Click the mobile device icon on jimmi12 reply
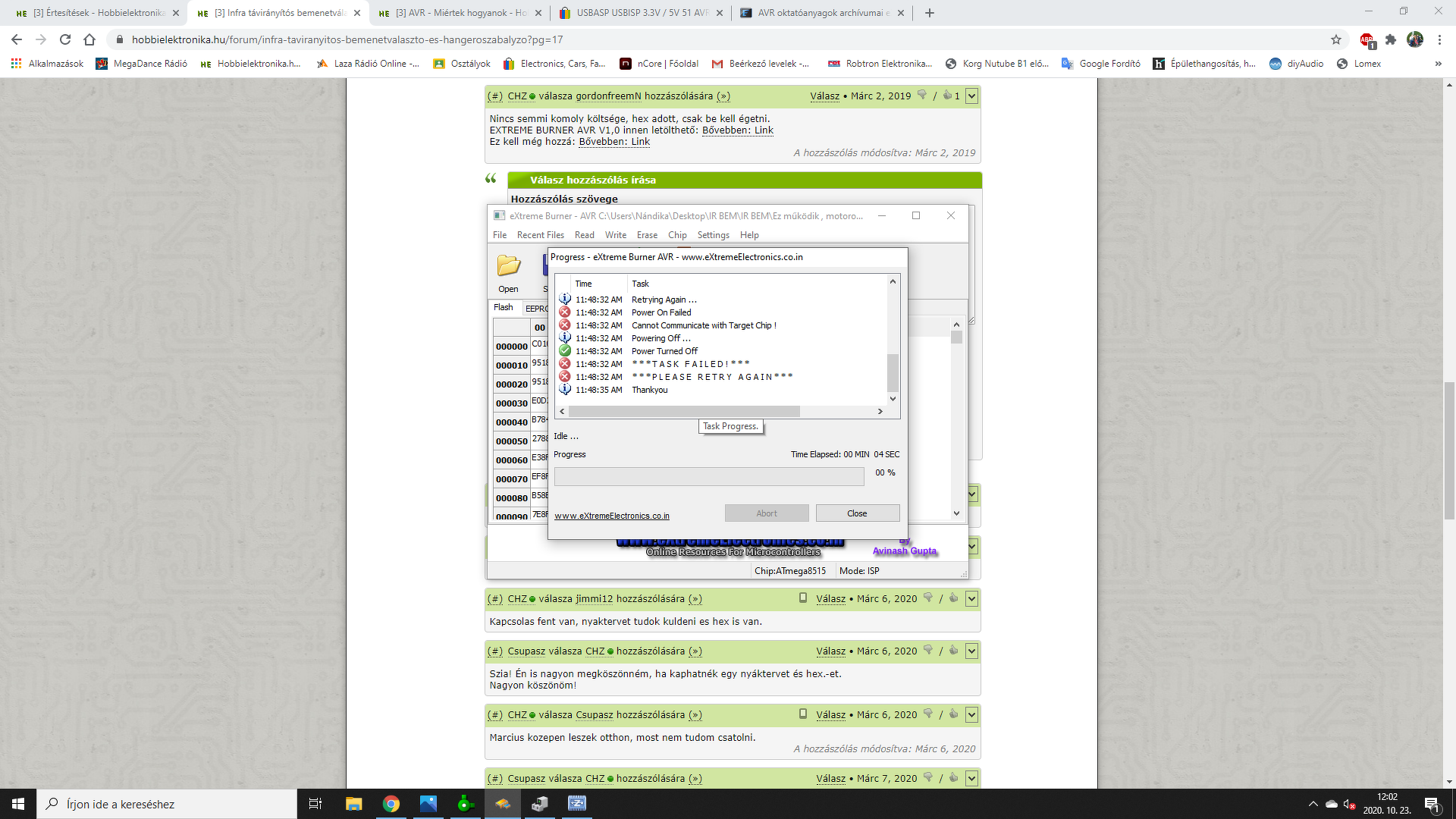This screenshot has width=1456, height=819. coord(803,598)
